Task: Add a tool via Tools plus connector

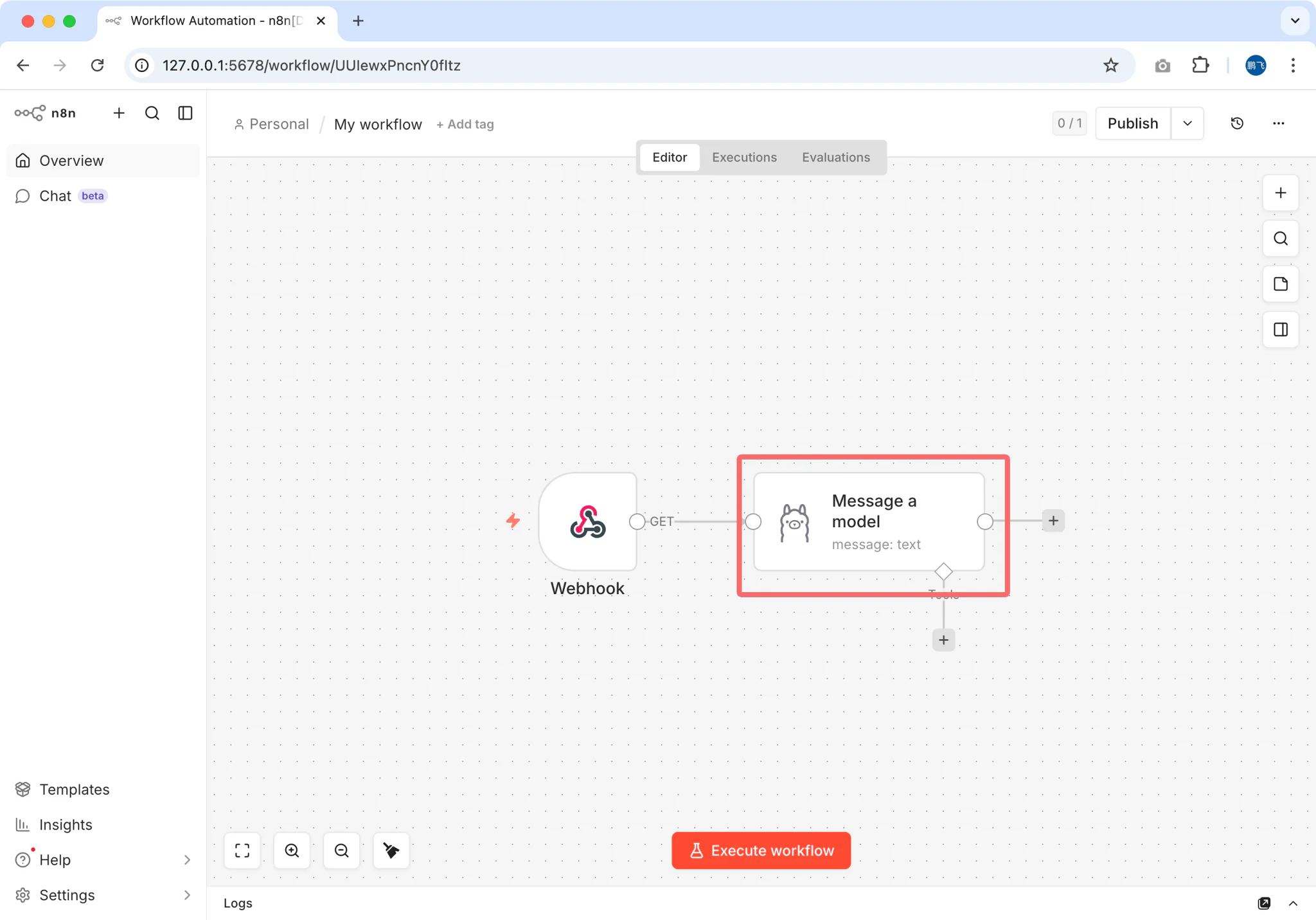Action: 943,640
